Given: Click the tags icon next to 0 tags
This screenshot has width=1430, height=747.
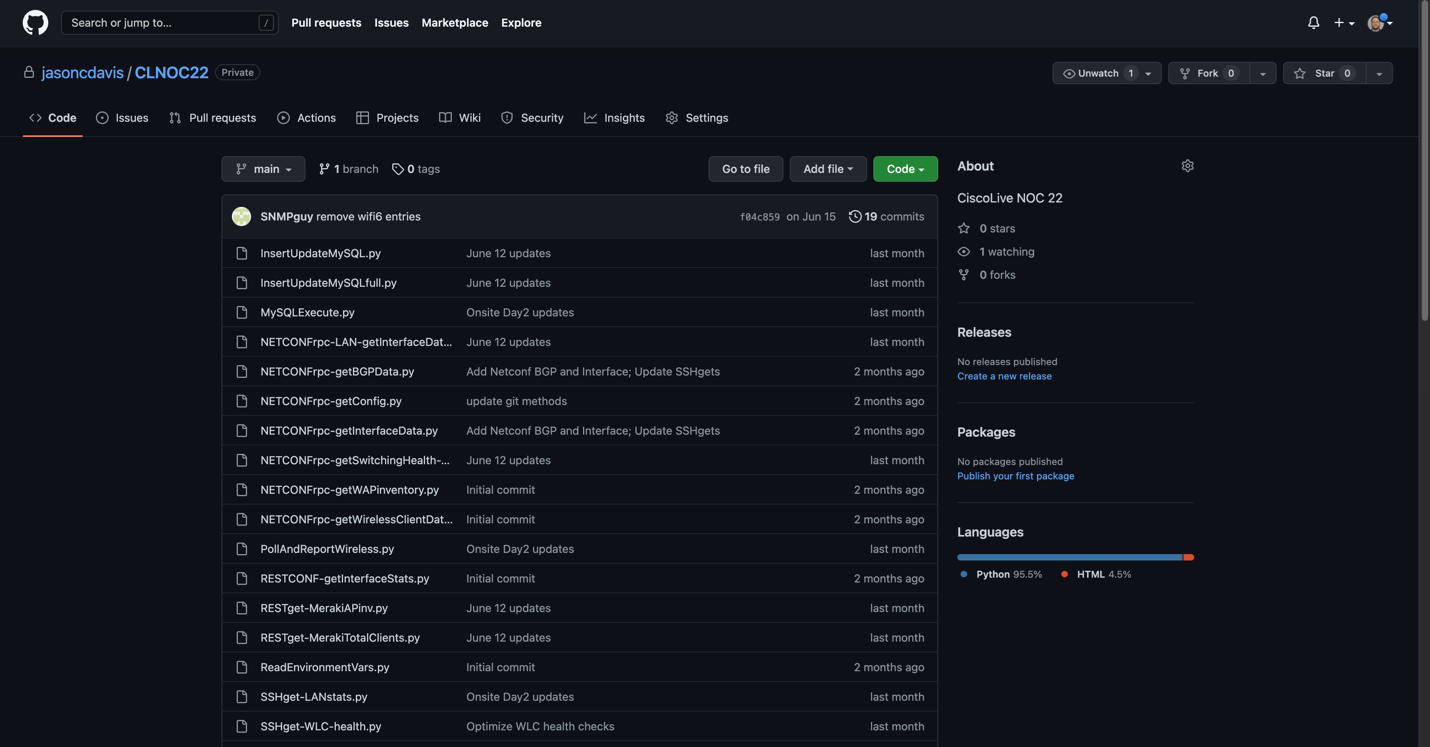Looking at the screenshot, I should click(398, 169).
